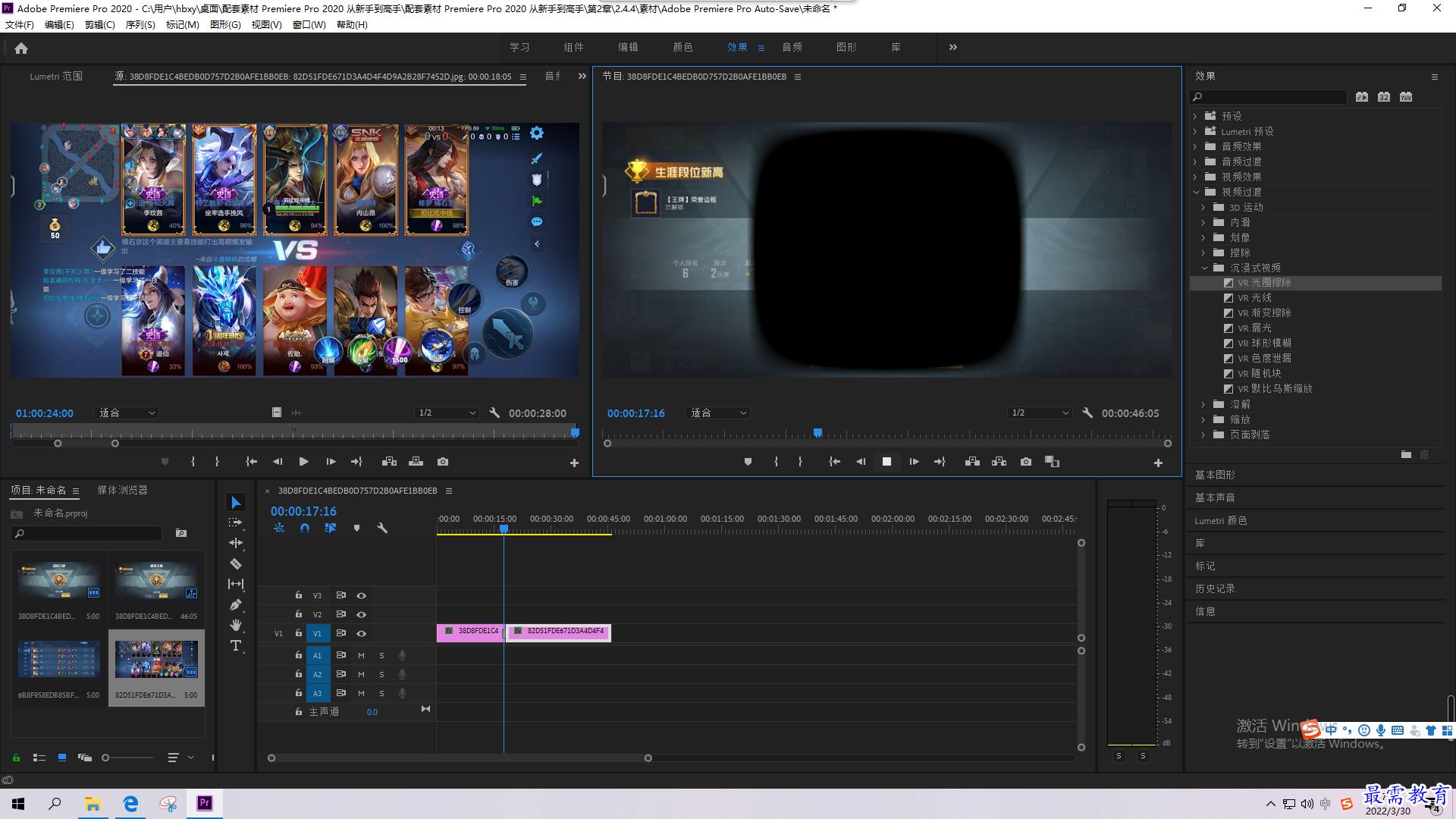Viewport: 1456px width, 819px height.
Task: Mute track A1
Action: click(x=361, y=655)
